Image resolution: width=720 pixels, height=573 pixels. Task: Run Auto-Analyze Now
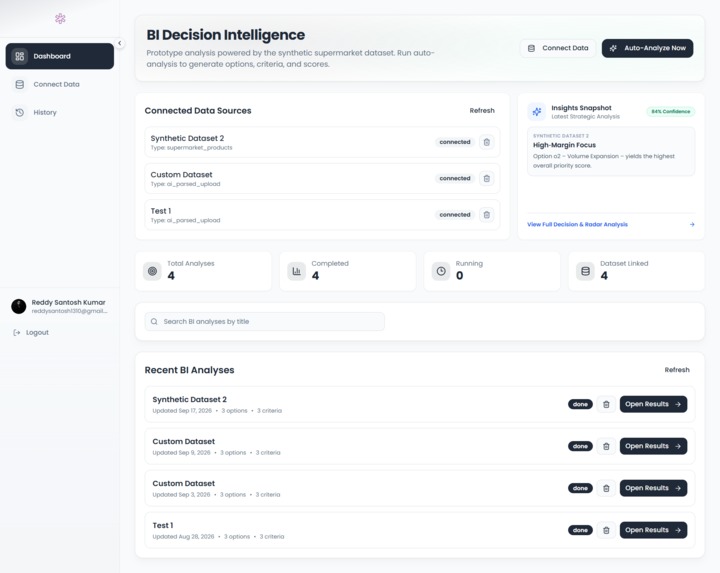click(x=647, y=48)
